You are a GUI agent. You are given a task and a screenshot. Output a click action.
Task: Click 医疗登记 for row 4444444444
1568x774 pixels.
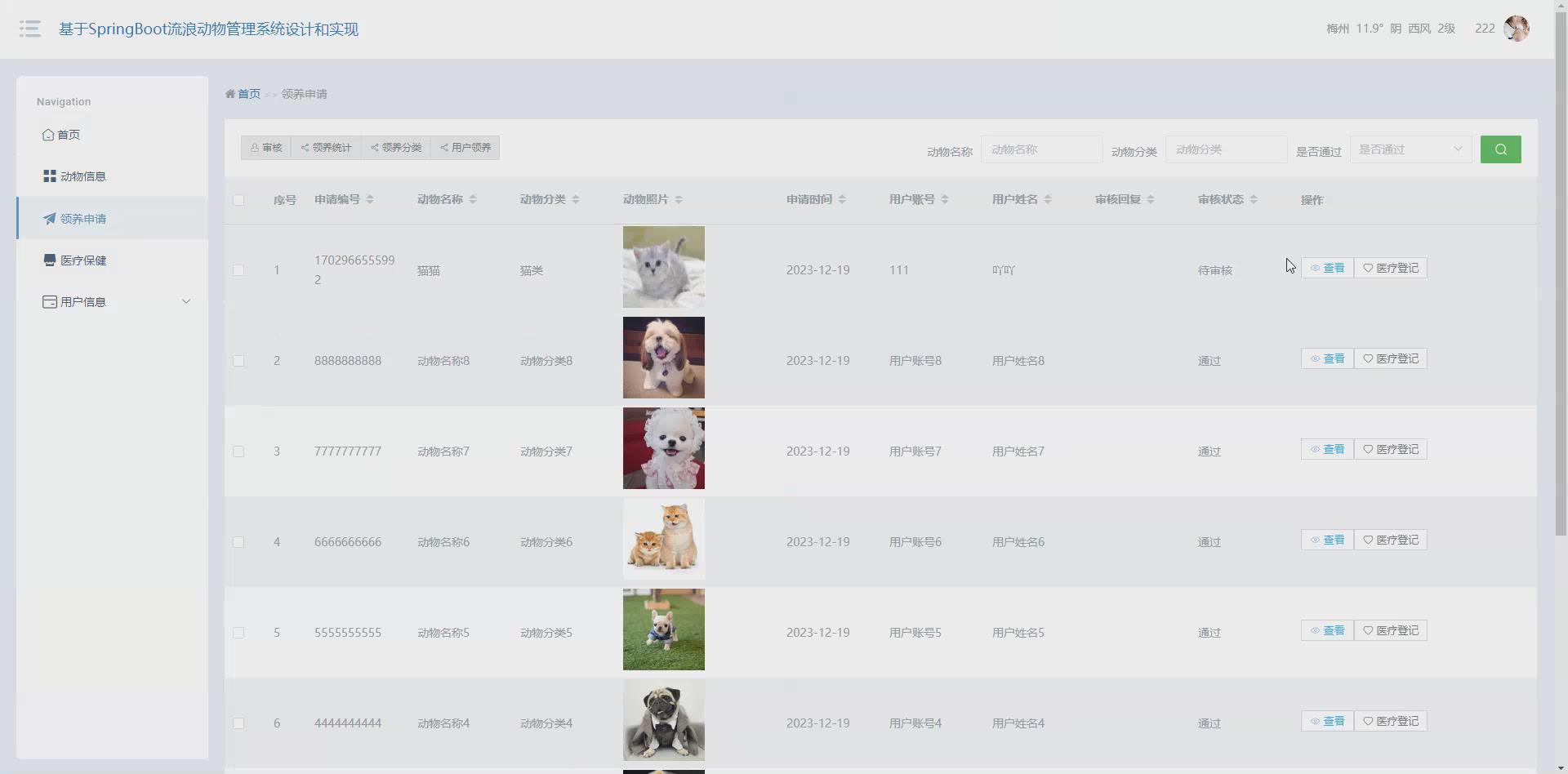tap(1391, 721)
